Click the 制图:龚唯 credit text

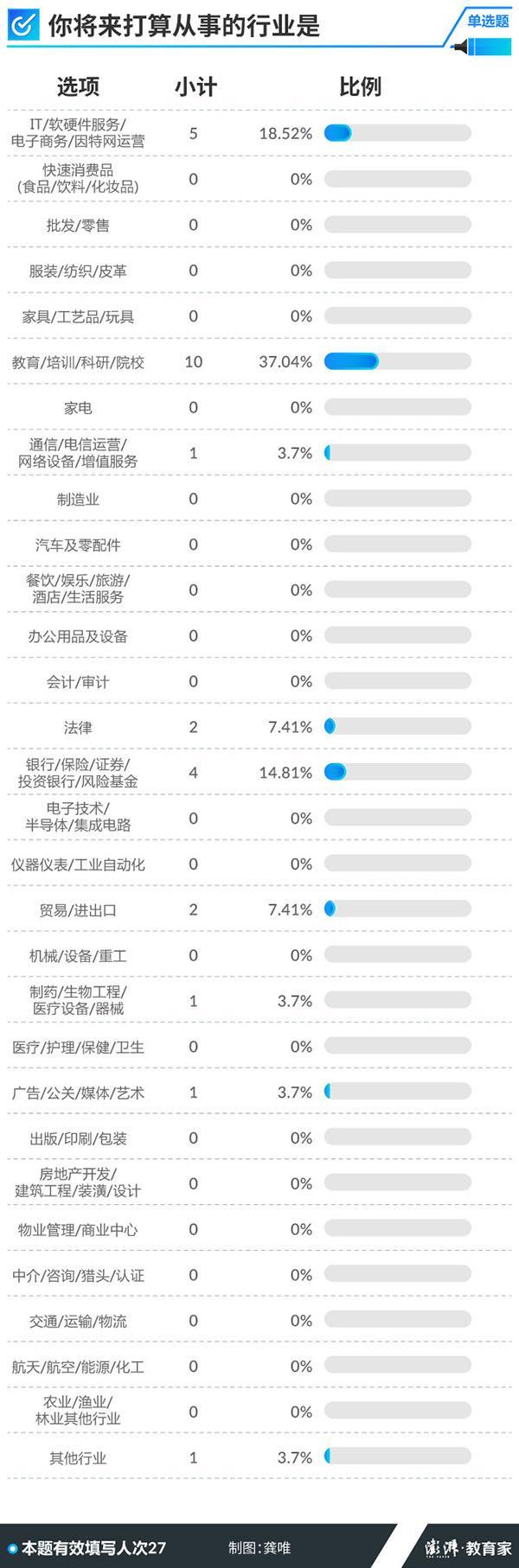coord(259,1548)
